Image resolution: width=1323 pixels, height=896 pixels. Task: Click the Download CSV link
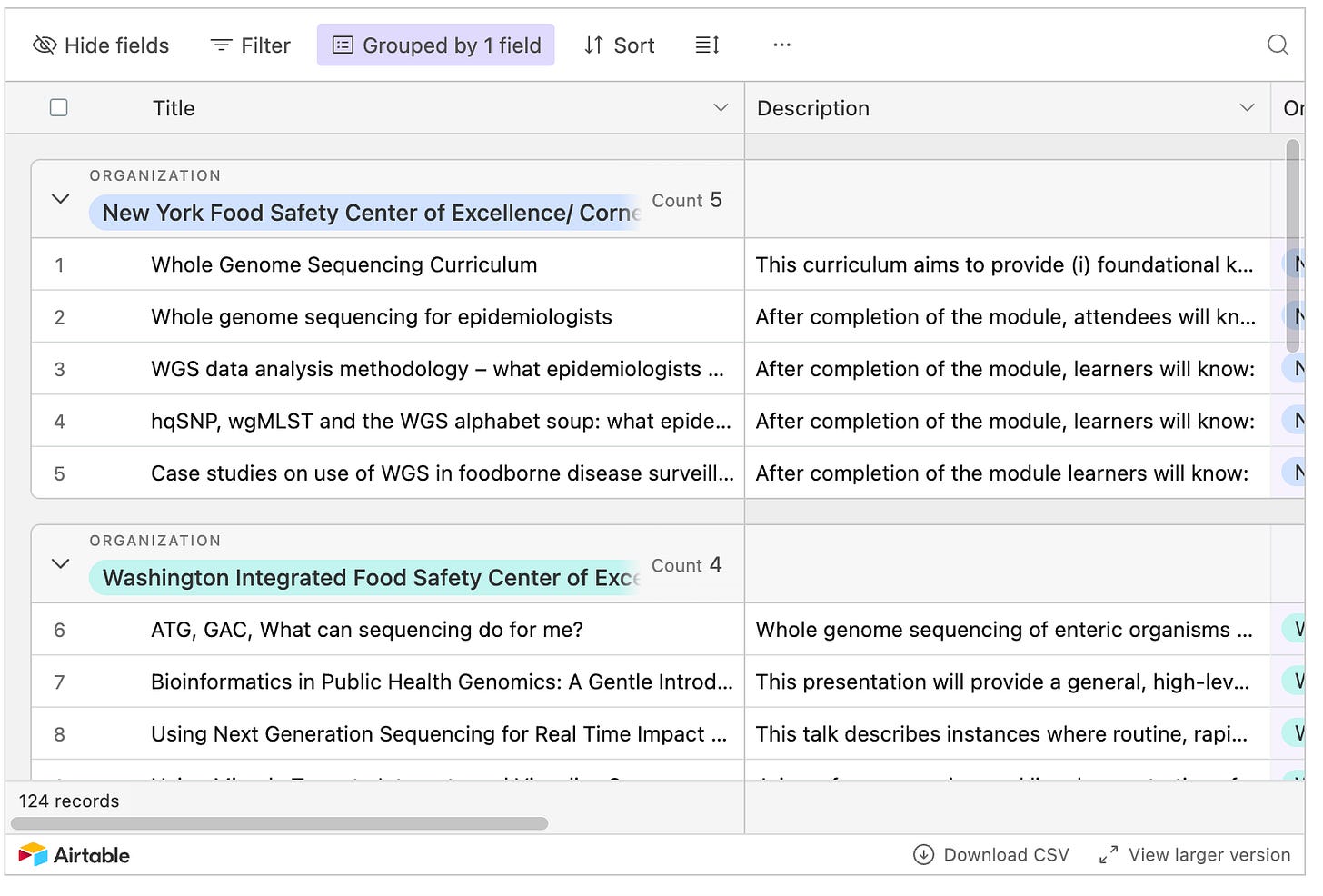[x=991, y=855]
